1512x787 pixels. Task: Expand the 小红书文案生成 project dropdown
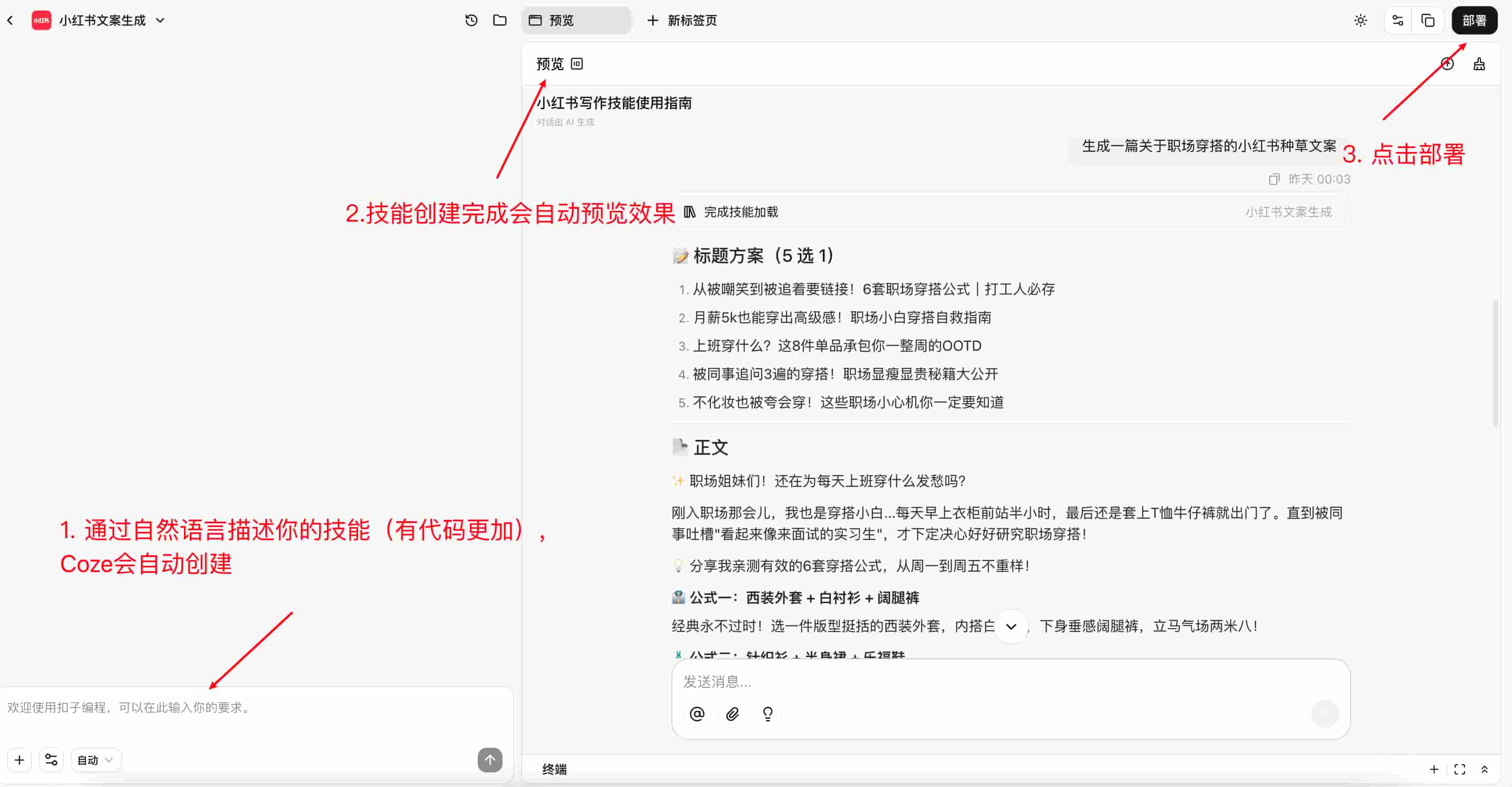pos(160,20)
